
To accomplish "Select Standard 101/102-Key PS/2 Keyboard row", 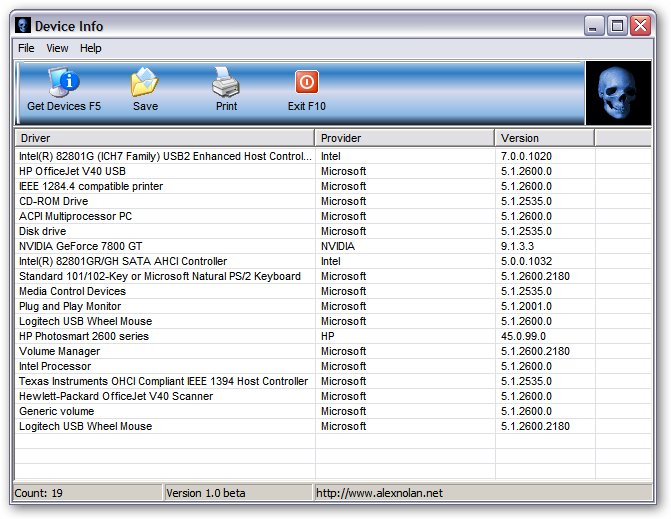I will [x=333, y=276].
